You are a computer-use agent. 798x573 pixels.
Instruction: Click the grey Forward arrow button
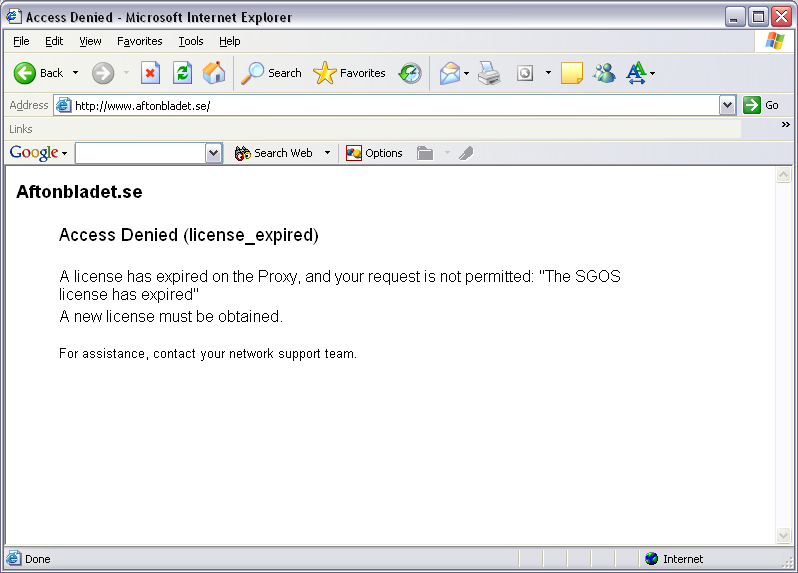103,73
